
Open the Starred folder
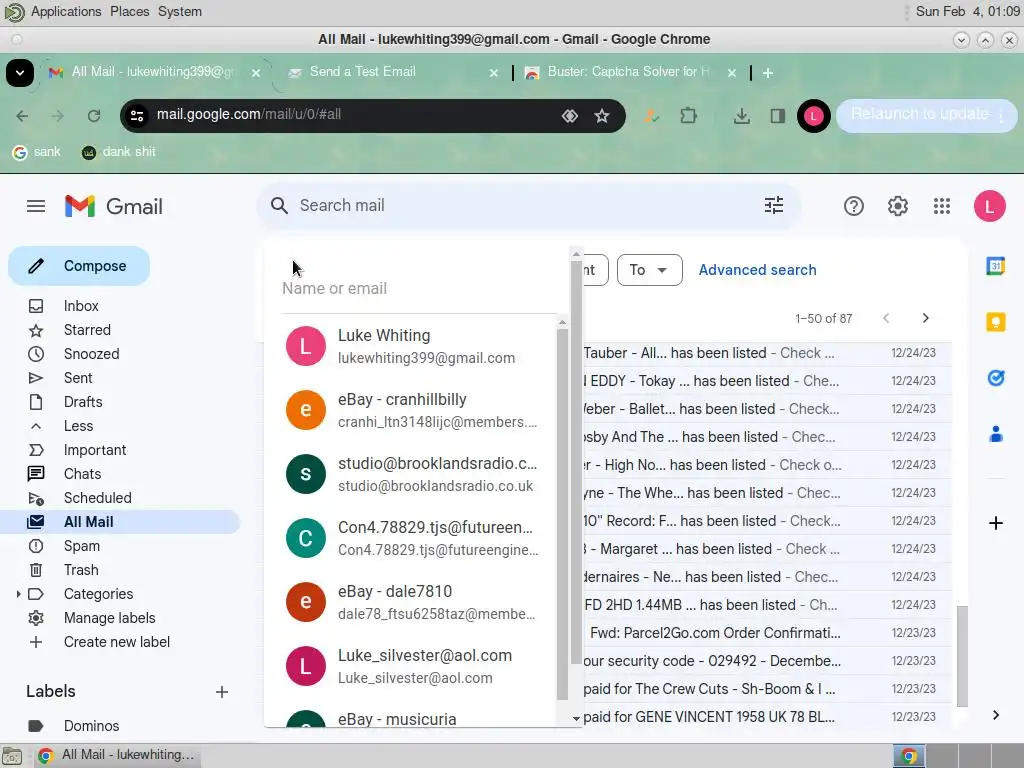tap(87, 330)
